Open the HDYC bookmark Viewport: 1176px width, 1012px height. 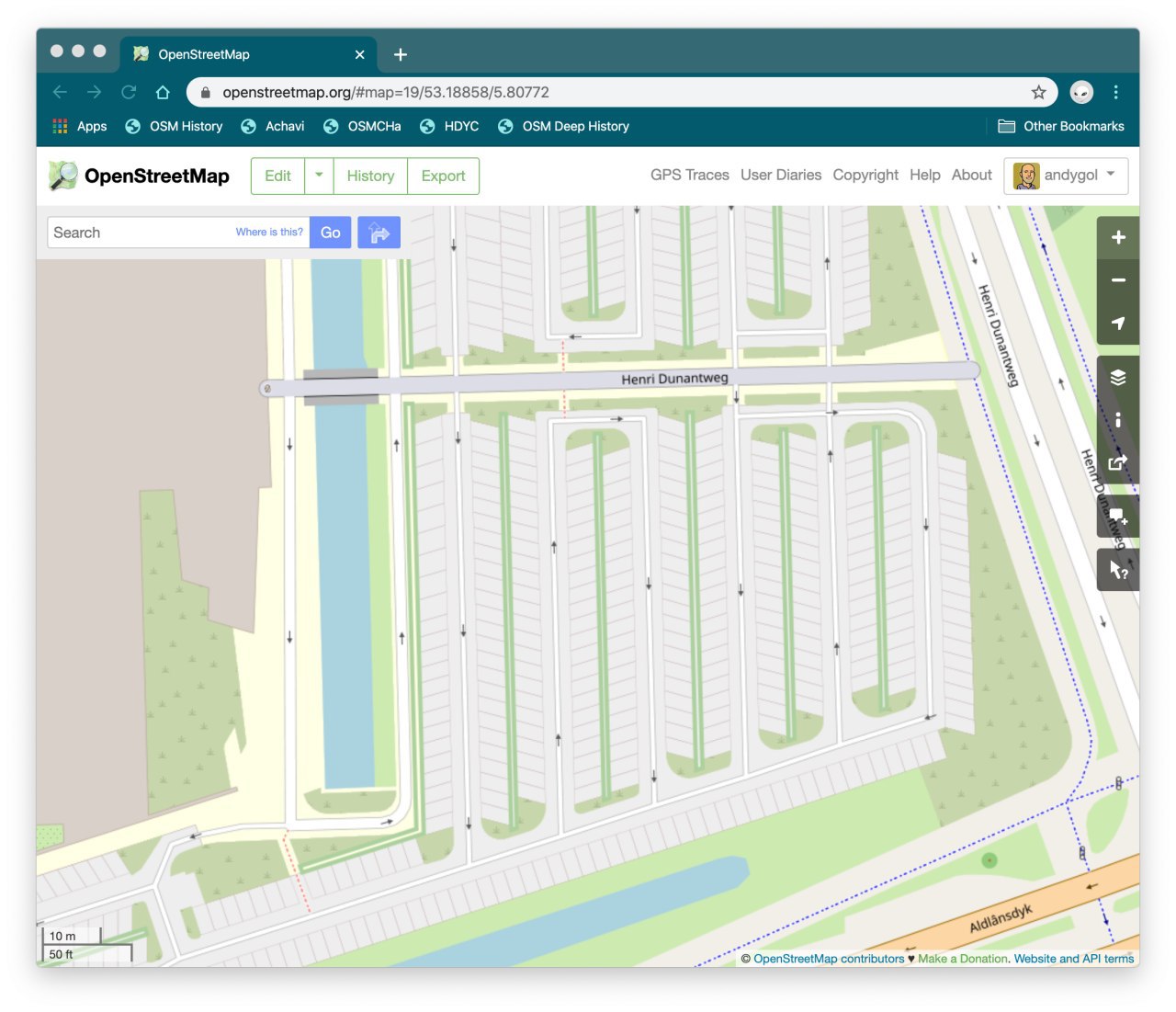point(449,126)
